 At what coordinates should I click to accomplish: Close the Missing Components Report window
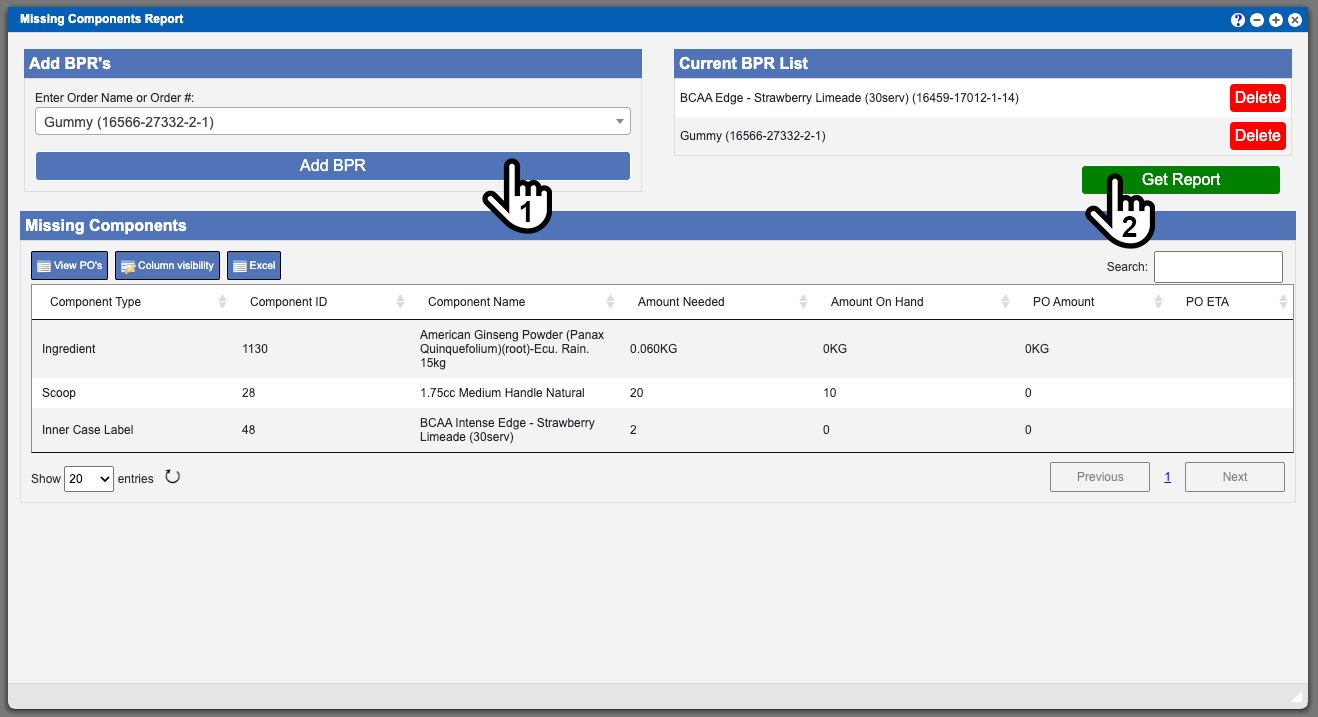tap(1295, 20)
